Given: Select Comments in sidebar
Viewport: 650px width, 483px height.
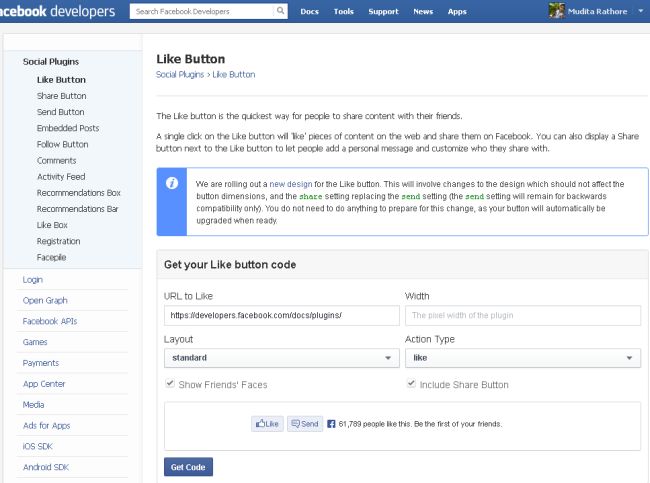Looking at the screenshot, I should pos(56,160).
